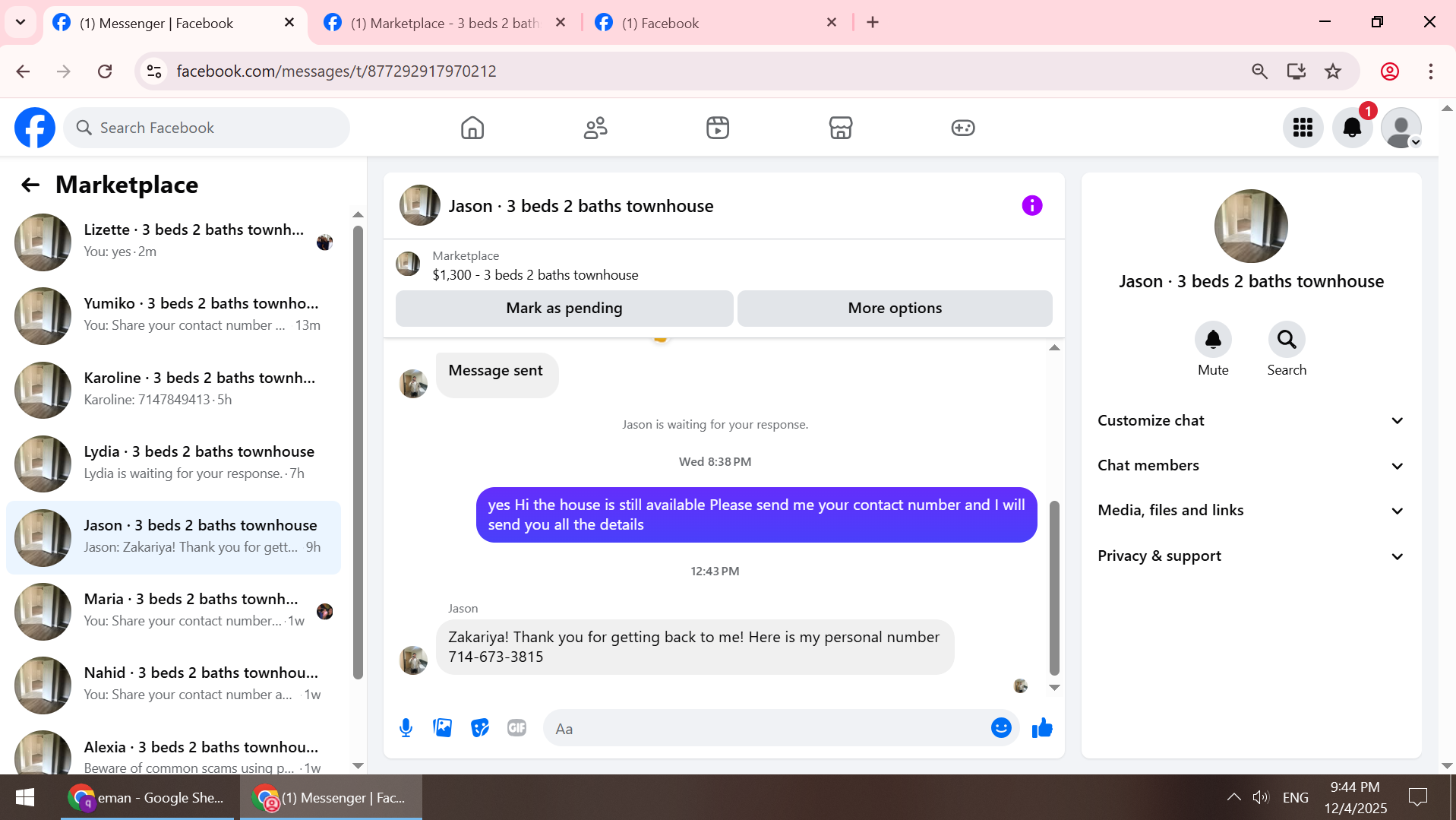Open the apps grid menu icon
Viewport: 1456px width, 820px height.
(x=1303, y=128)
